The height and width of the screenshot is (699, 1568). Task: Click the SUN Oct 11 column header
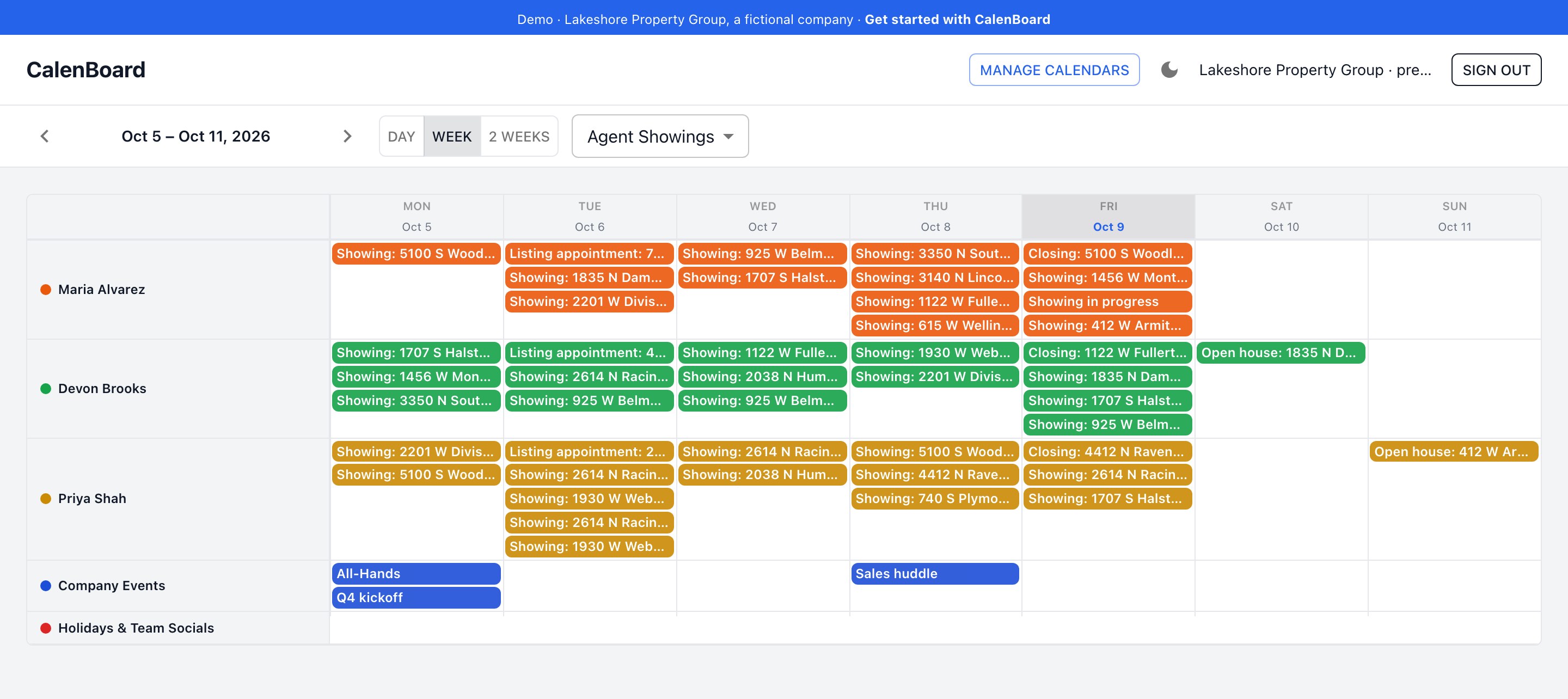pyautogui.click(x=1454, y=217)
